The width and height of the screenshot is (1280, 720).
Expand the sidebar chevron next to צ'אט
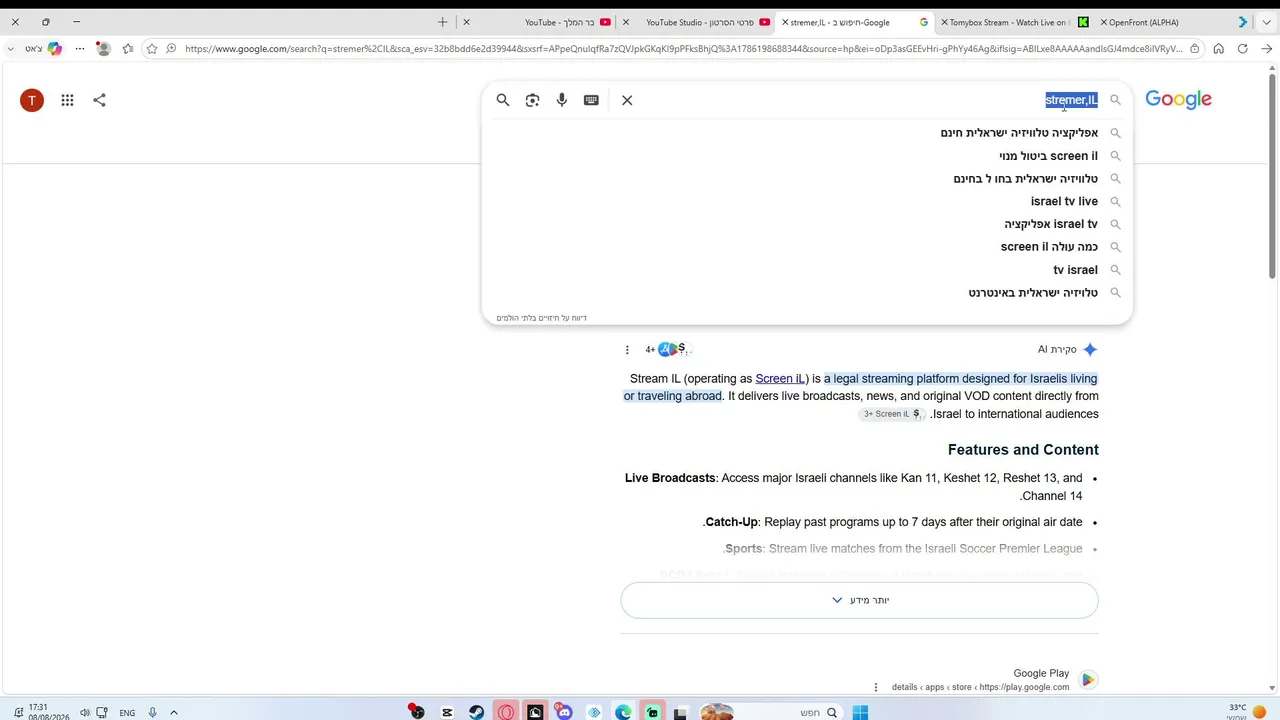[x=10, y=48]
